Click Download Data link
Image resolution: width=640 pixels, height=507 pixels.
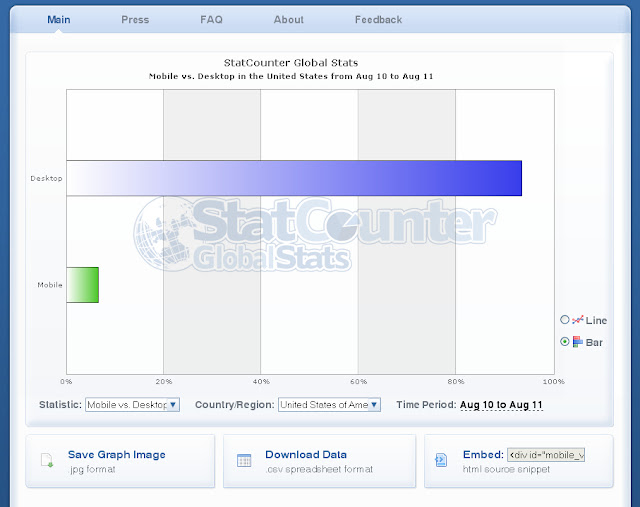coord(306,454)
